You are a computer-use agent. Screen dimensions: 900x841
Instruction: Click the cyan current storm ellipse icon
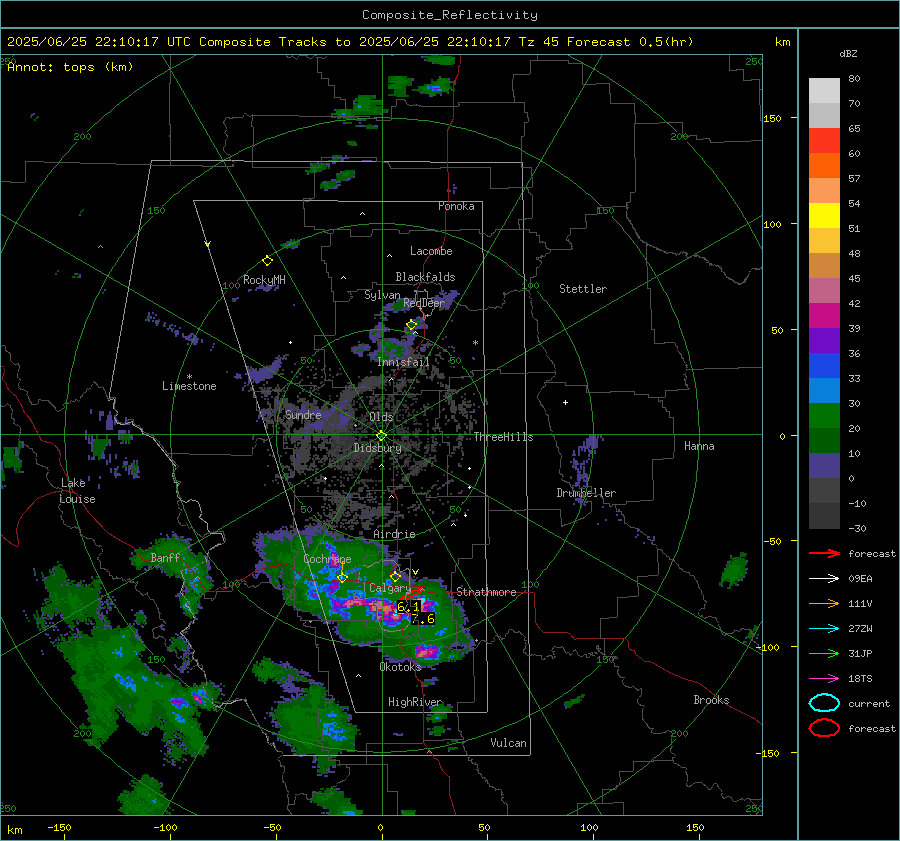824,703
